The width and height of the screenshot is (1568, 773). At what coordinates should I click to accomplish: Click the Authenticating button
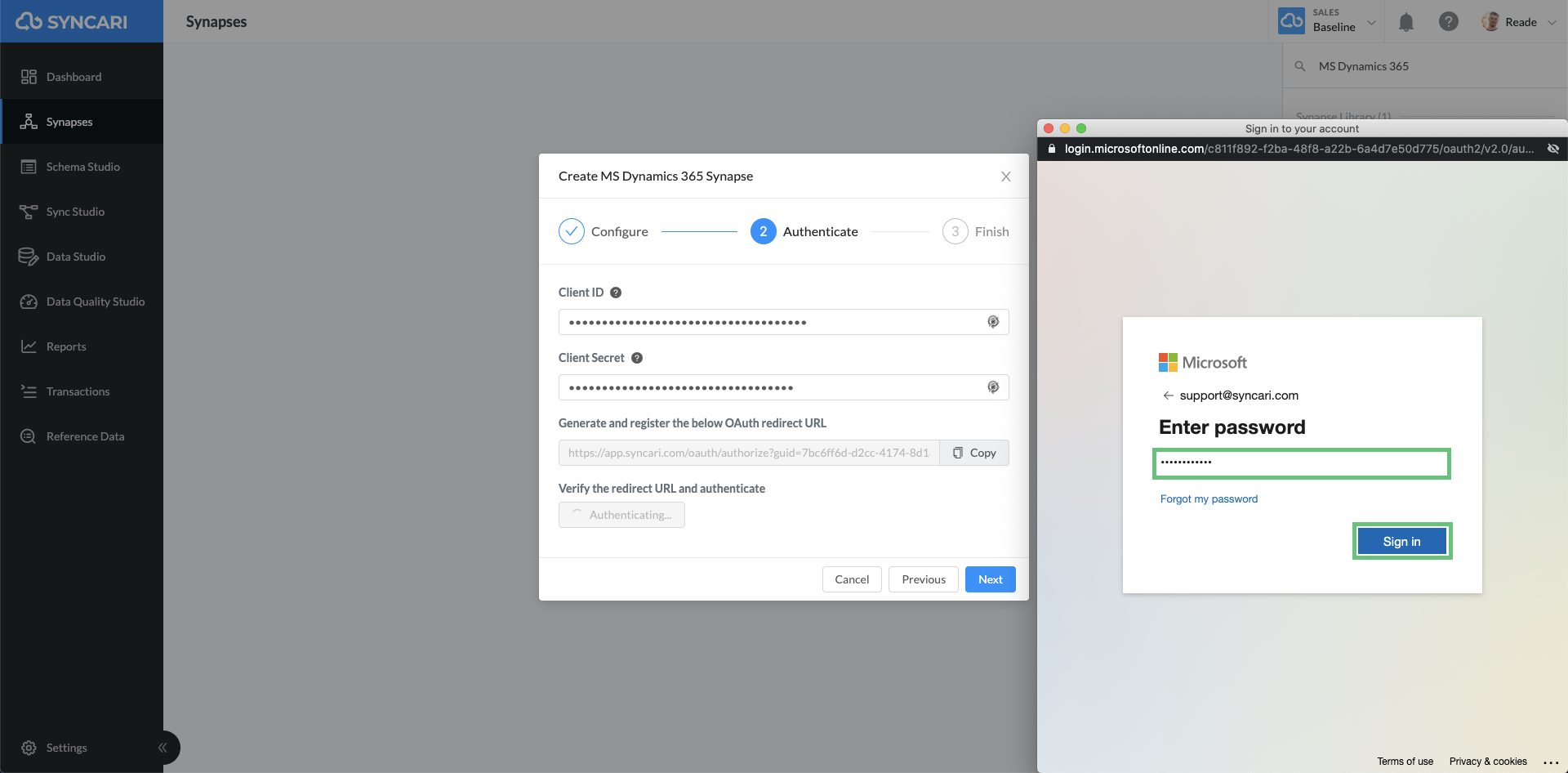621,515
